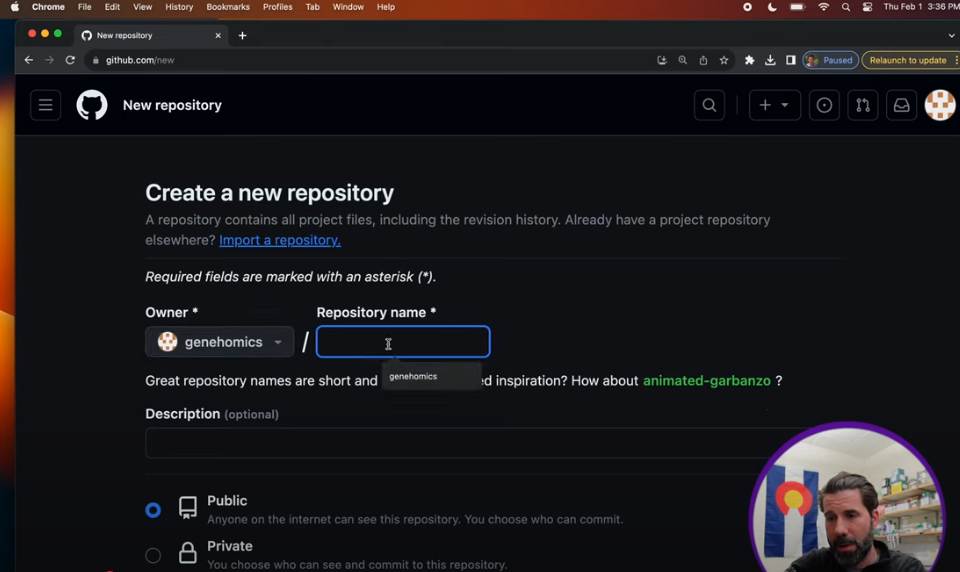Open the user avatar menu in header

coord(940,105)
